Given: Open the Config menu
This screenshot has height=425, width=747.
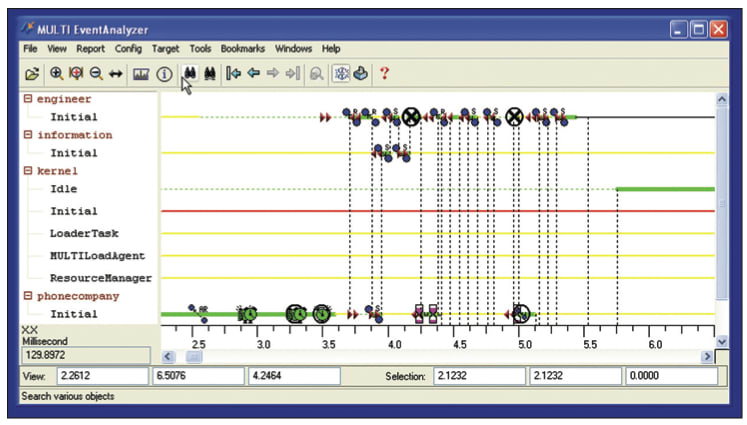Looking at the screenshot, I should [128, 49].
